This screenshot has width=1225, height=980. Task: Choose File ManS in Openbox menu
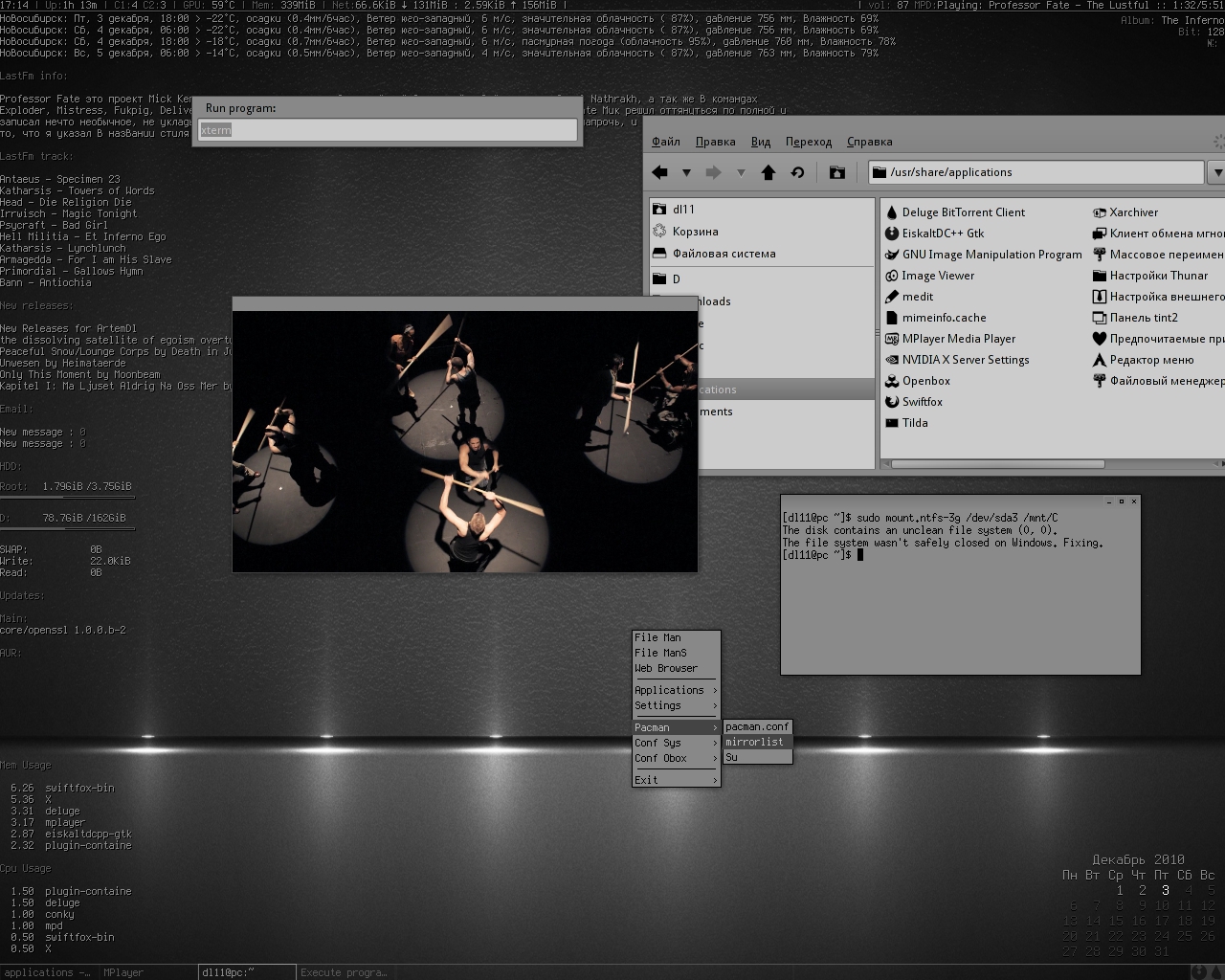676,653
